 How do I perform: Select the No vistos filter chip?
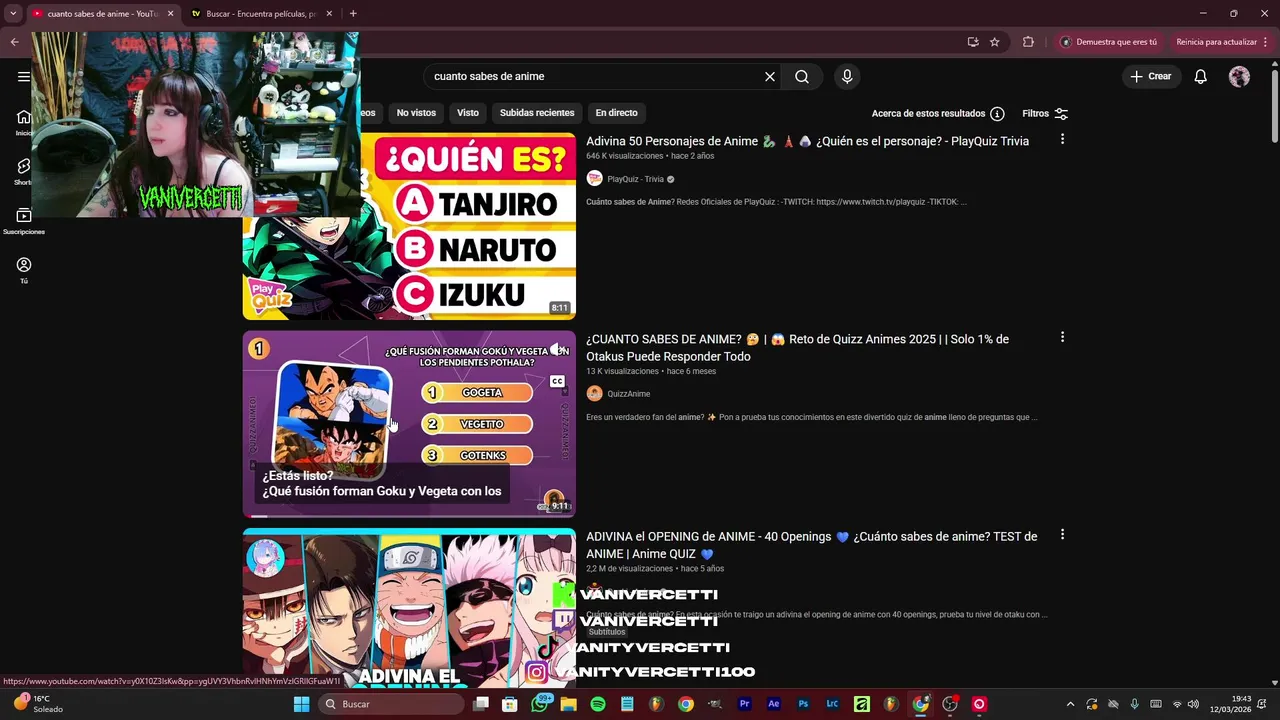416,113
